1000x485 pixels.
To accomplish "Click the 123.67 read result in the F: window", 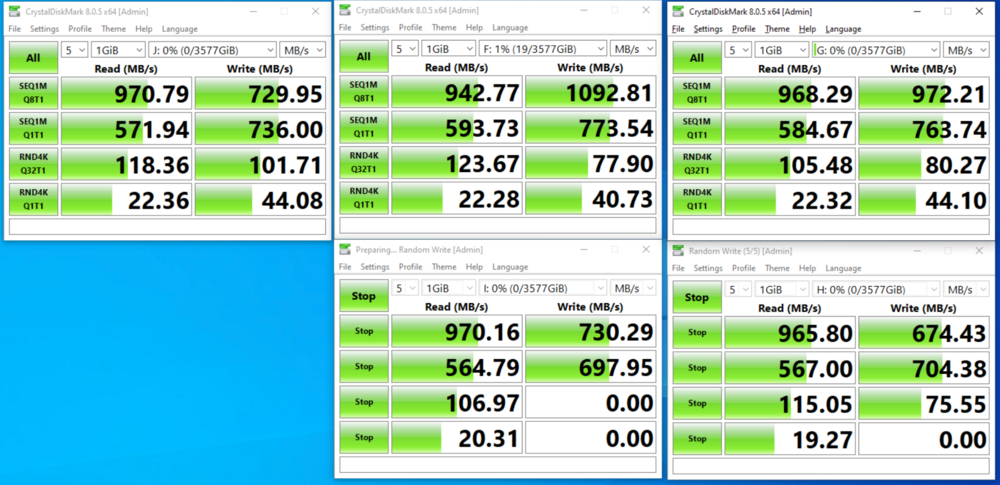I will pos(457,163).
